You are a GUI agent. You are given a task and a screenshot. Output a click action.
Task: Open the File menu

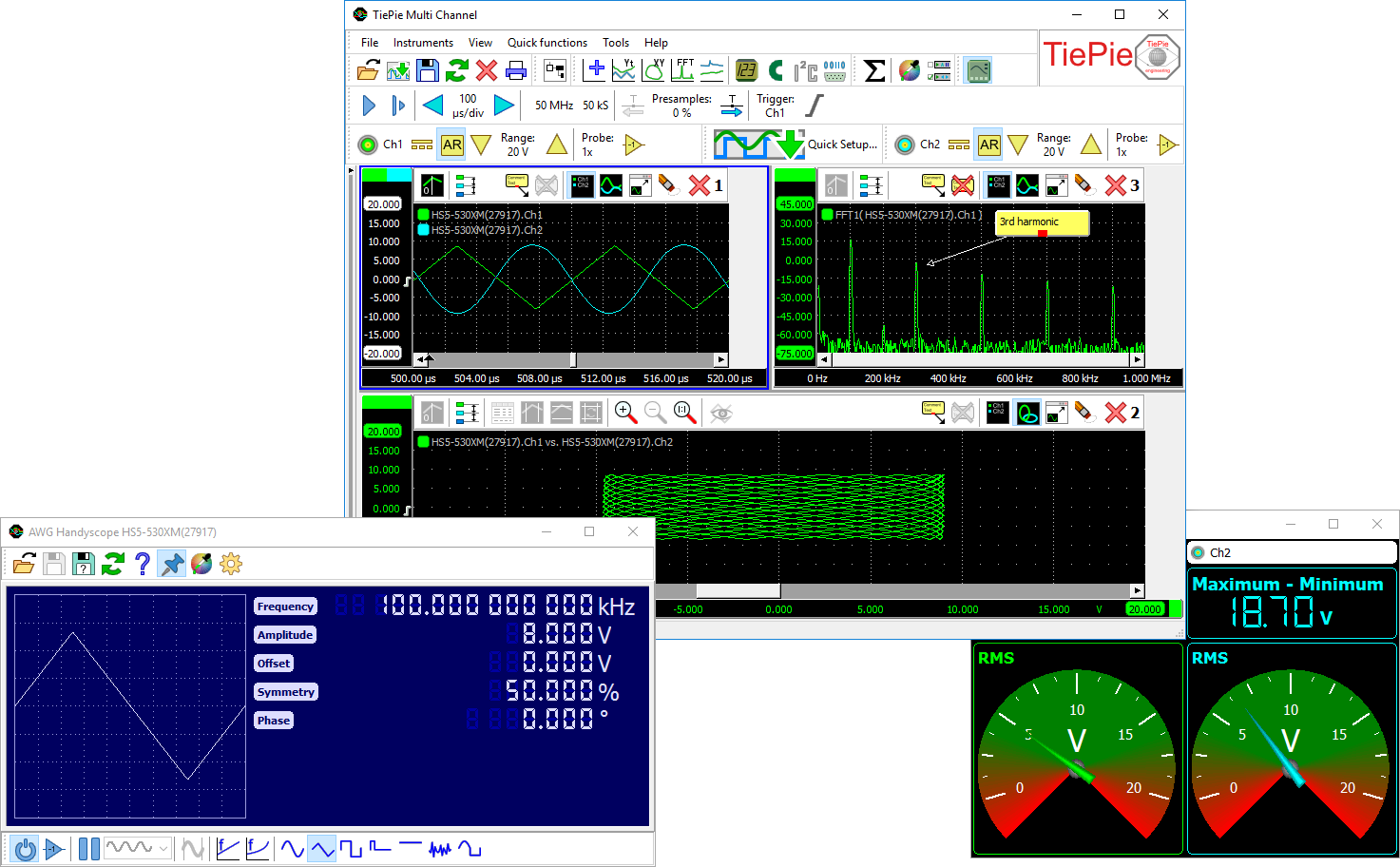tap(370, 43)
